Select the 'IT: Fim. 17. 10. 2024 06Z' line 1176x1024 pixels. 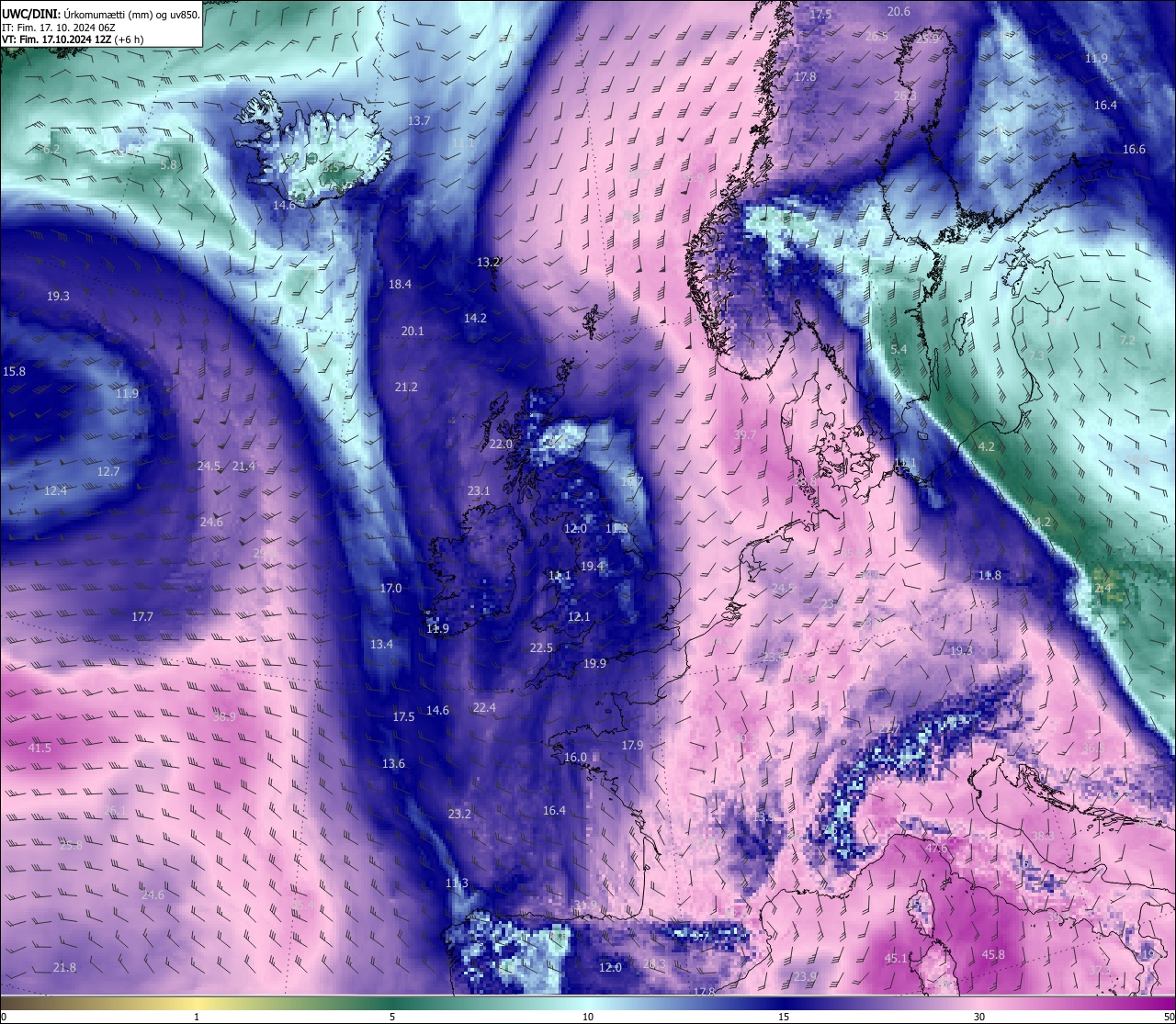pyautogui.click(x=58, y=28)
